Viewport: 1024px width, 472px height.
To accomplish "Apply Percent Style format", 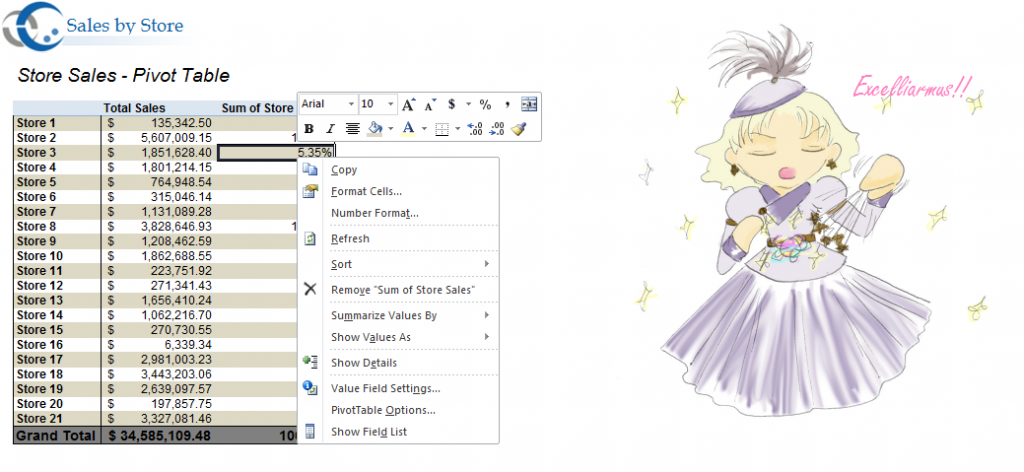I will click(x=485, y=104).
